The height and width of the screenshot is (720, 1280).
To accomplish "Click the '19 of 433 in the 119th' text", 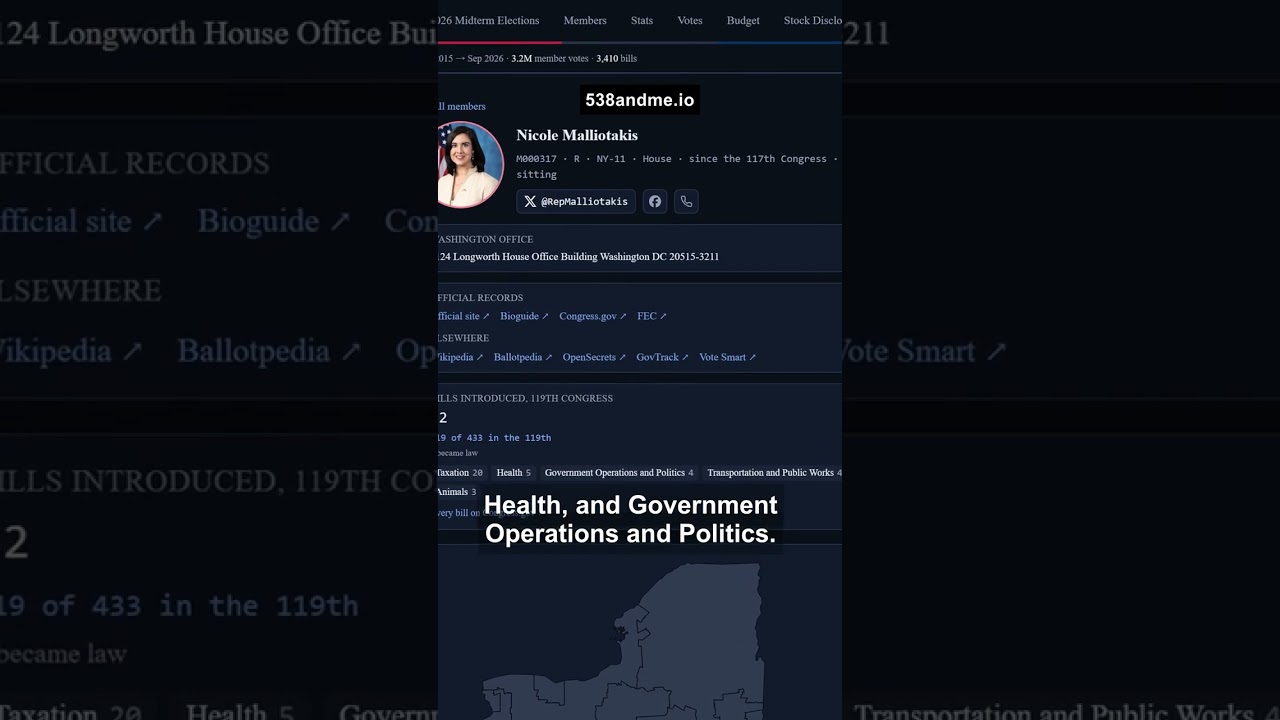I will click(x=494, y=438).
